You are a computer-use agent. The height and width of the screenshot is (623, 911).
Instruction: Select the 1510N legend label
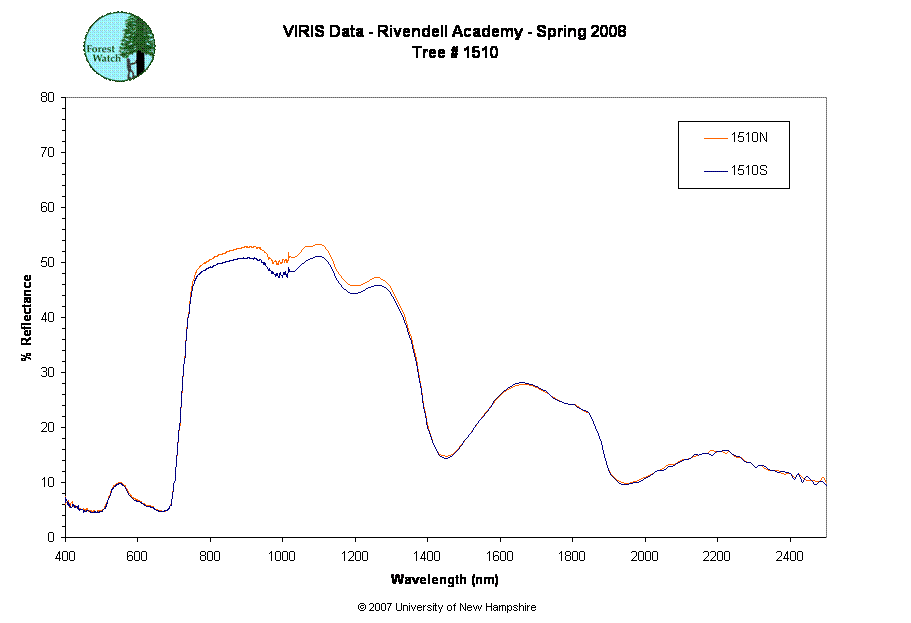click(748, 136)
